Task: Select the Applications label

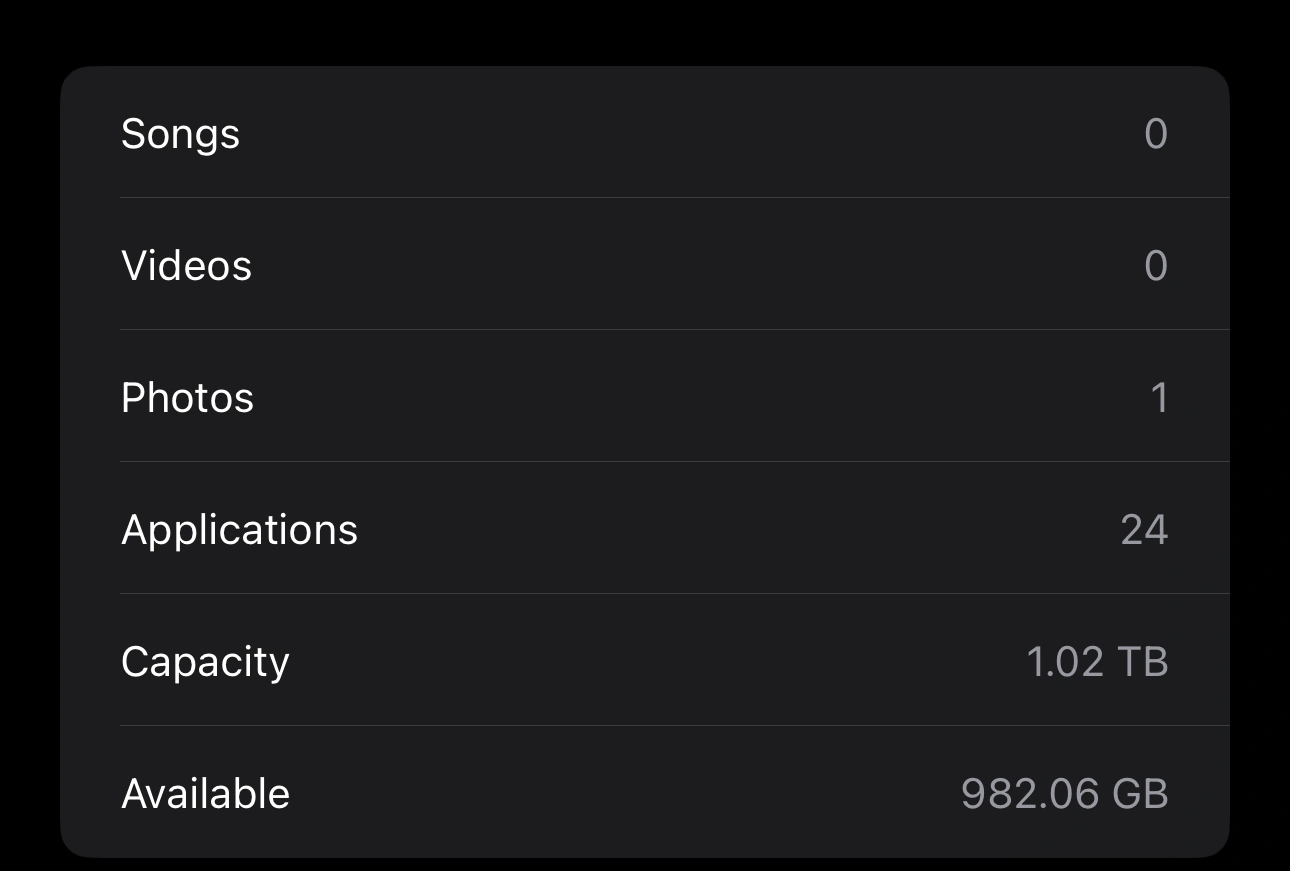Action: pos(239,530)
